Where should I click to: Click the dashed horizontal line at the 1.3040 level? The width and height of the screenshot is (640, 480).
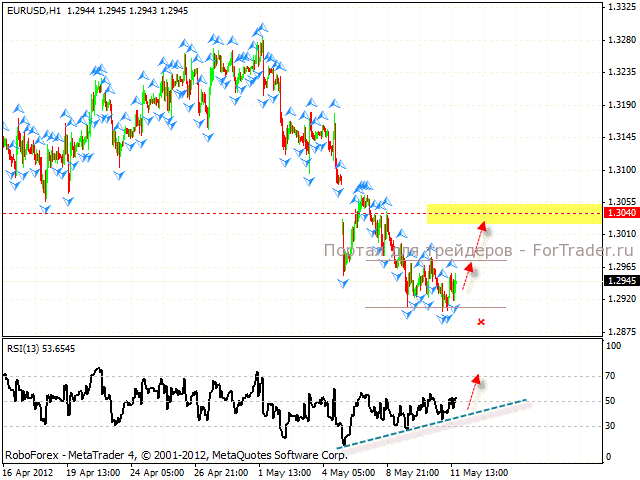[x=200, y=213]
